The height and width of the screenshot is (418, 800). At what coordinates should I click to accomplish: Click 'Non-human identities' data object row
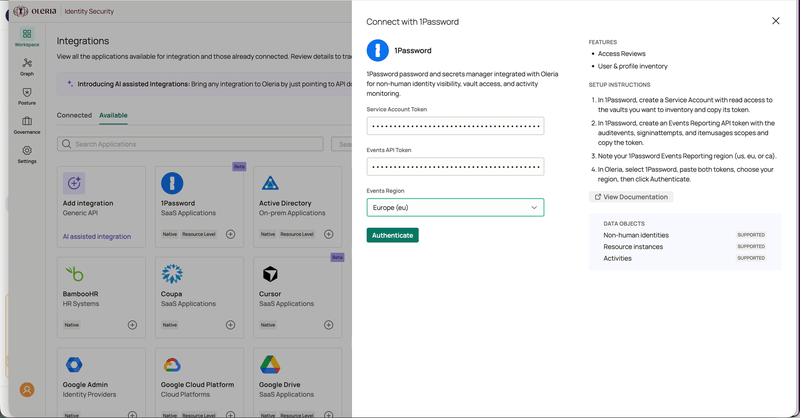coord(684,235)
